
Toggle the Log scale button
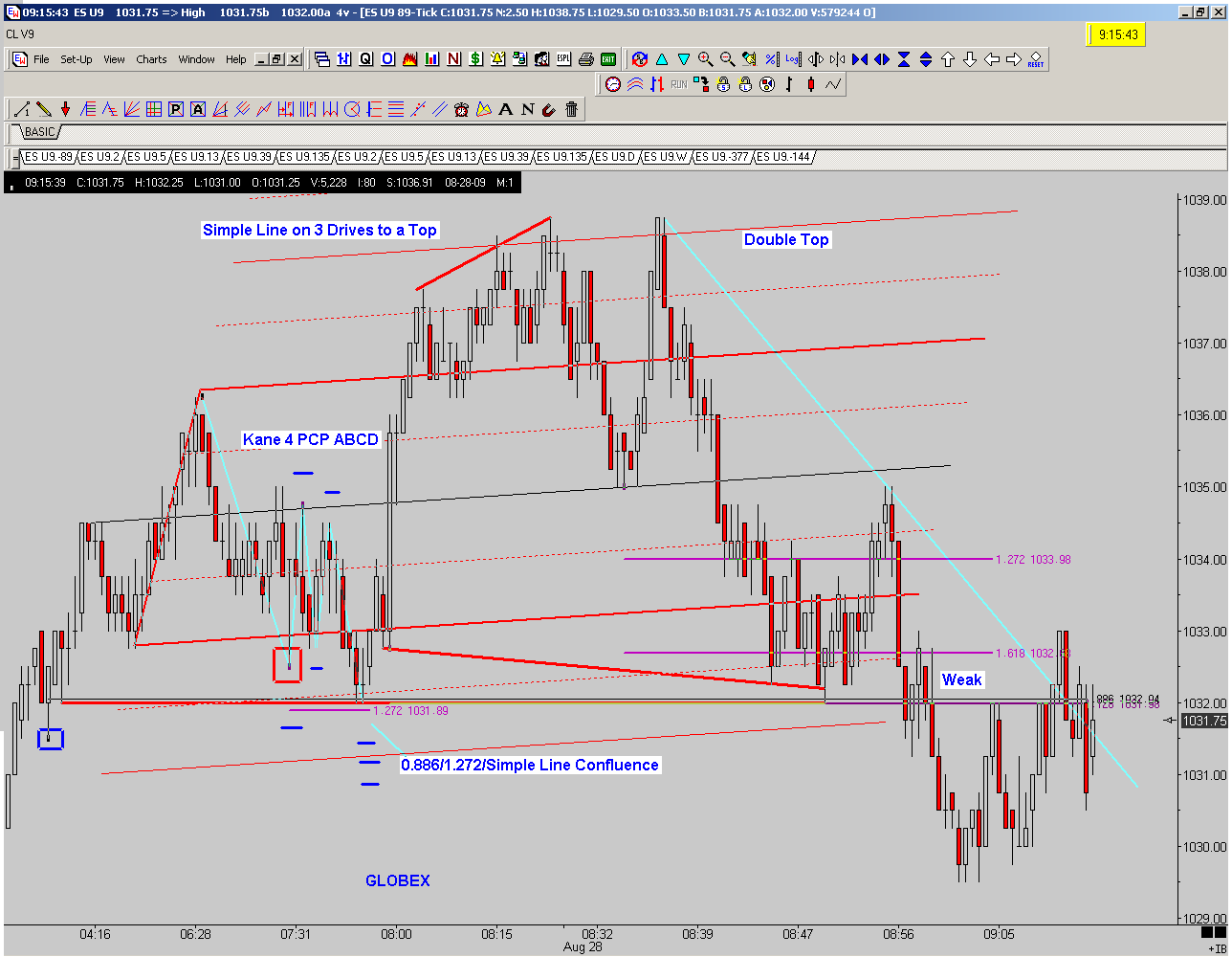[792, 59]
